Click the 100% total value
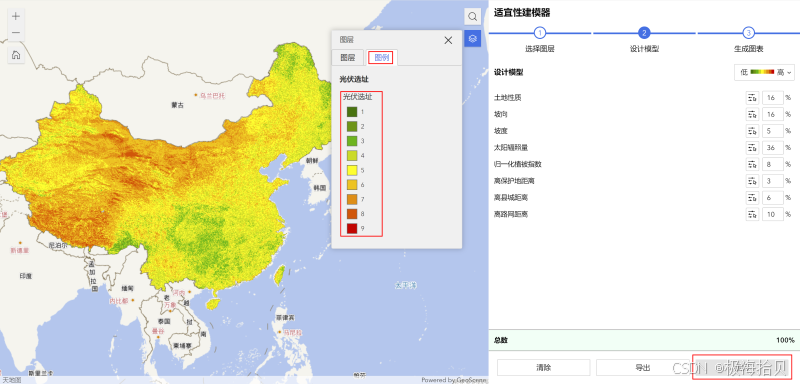 tap(786, 340)
